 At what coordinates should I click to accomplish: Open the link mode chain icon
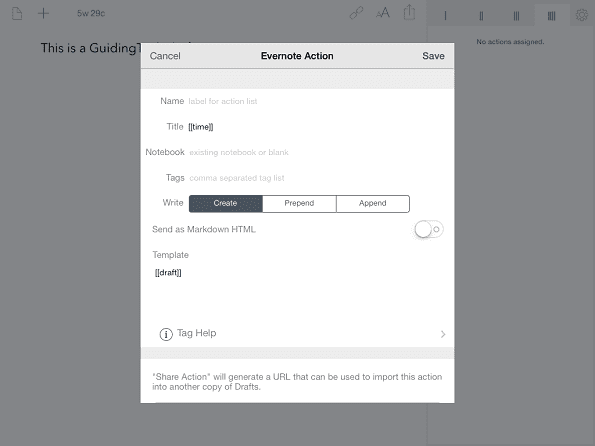(x=356, y=13)
